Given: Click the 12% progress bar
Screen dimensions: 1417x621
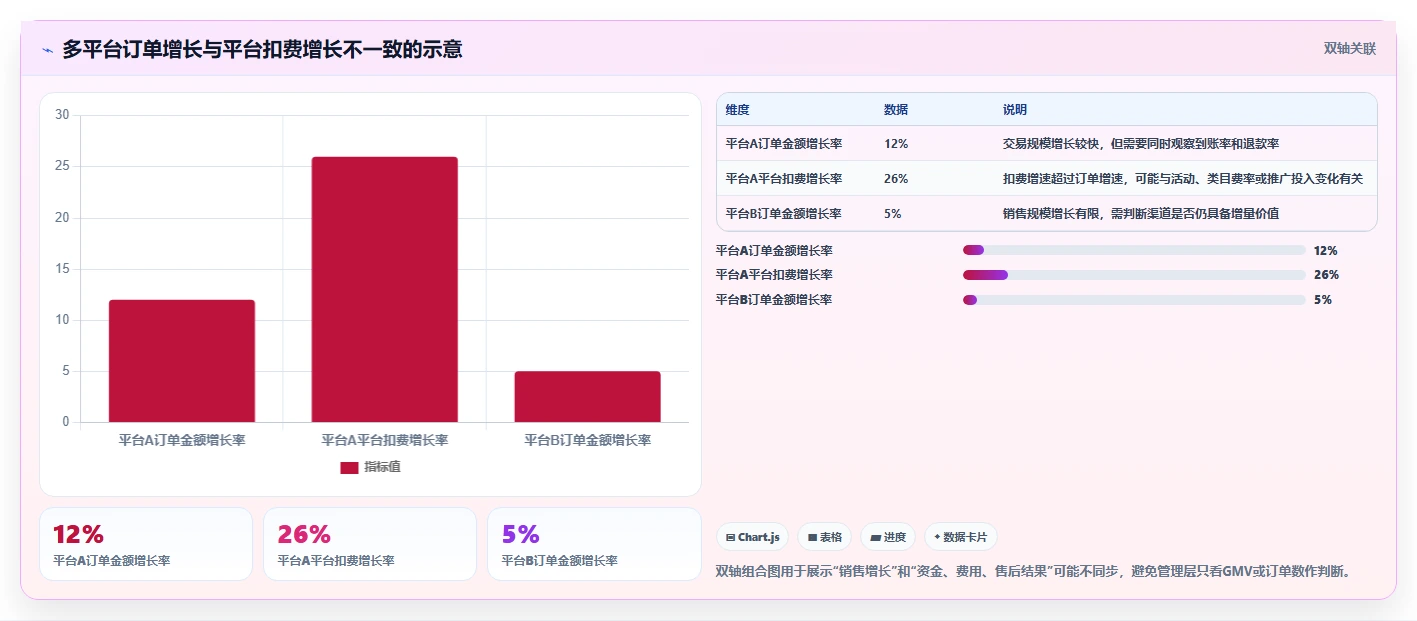Looking at the screenshot, I should (x=1134, y=250).
